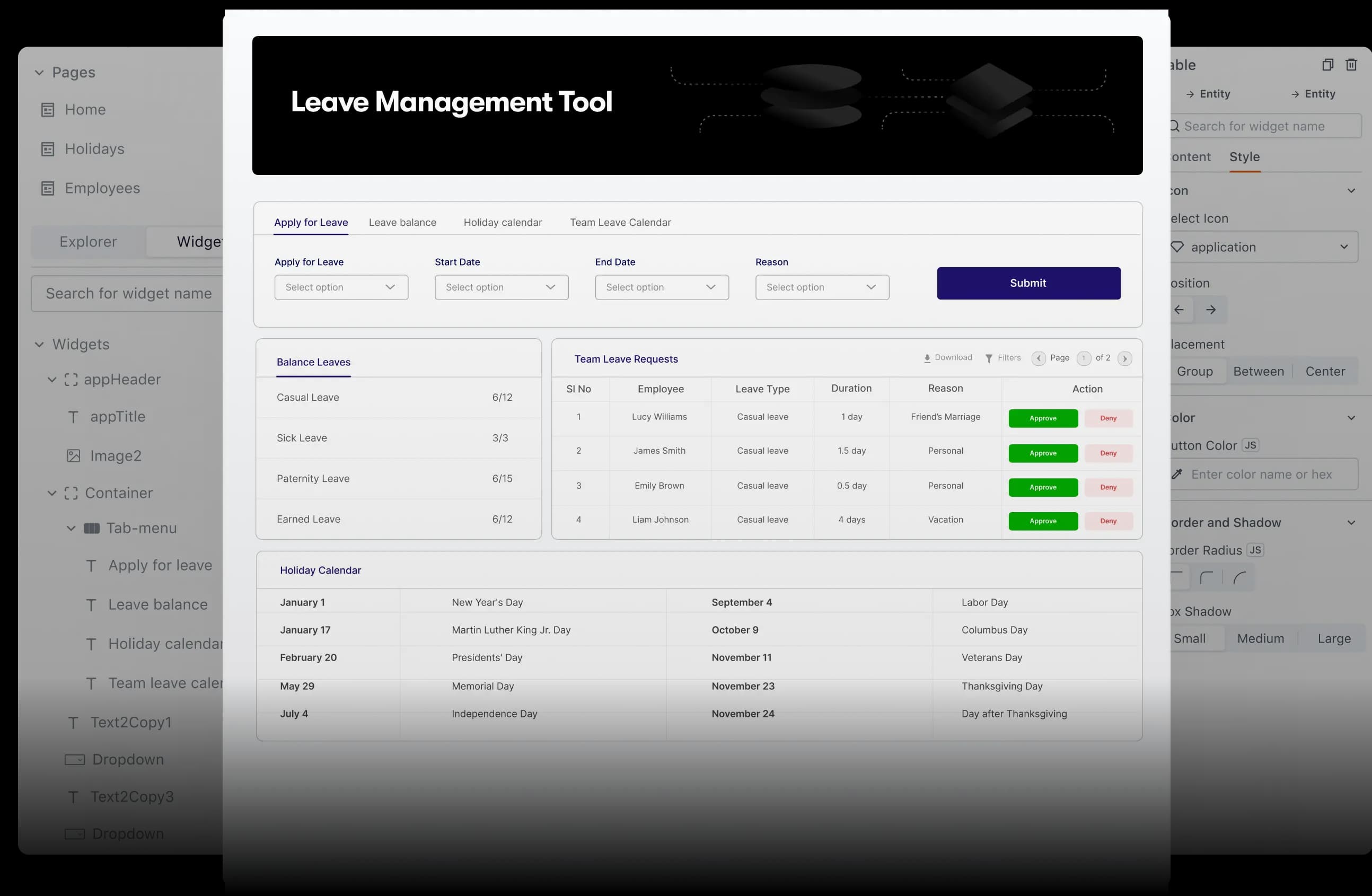The width and height of the screenshot is (1372, 896).
Task: Collapse the Pages section
Action: [39, 73]
